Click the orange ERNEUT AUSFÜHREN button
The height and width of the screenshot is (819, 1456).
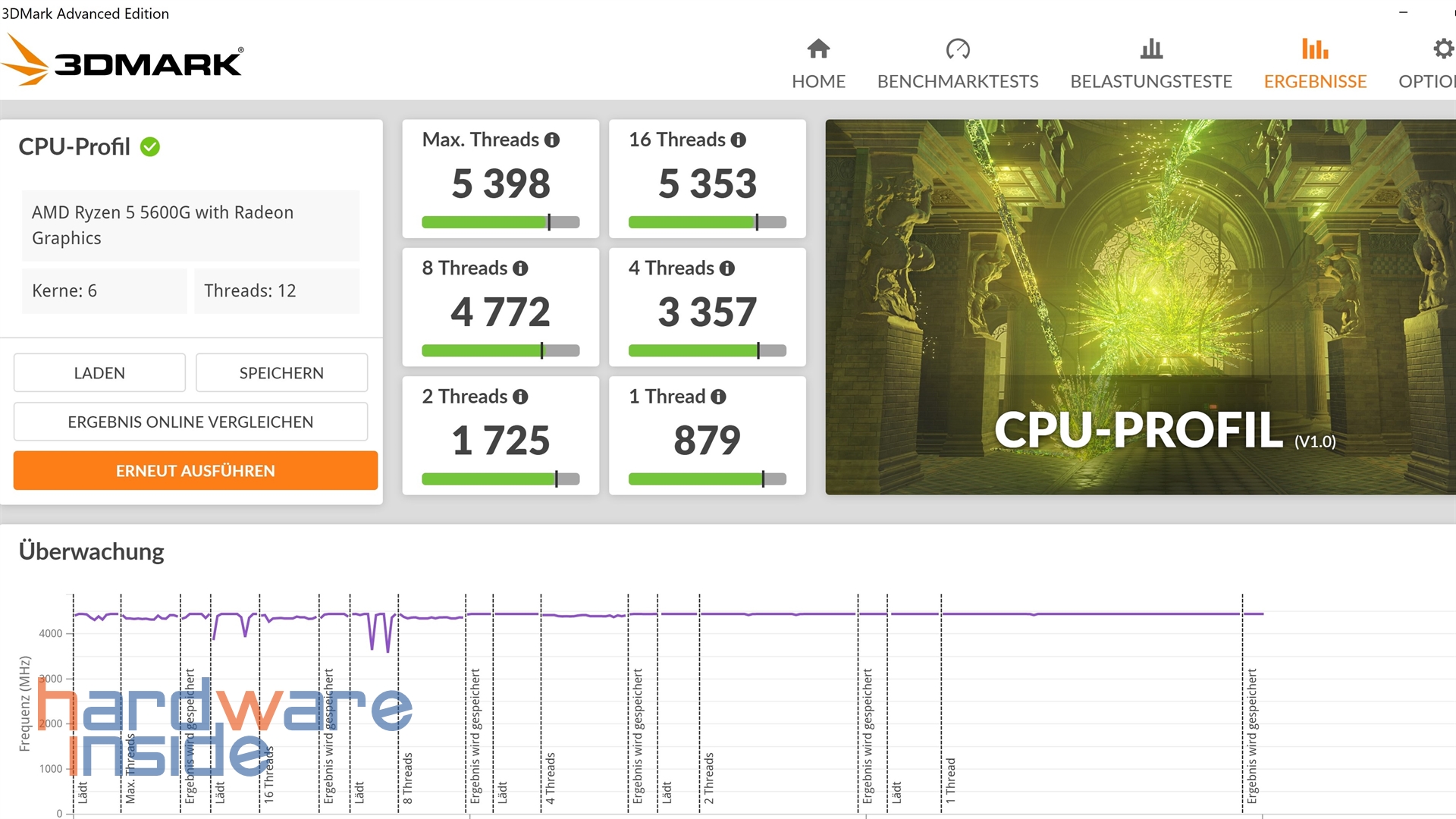196,471
